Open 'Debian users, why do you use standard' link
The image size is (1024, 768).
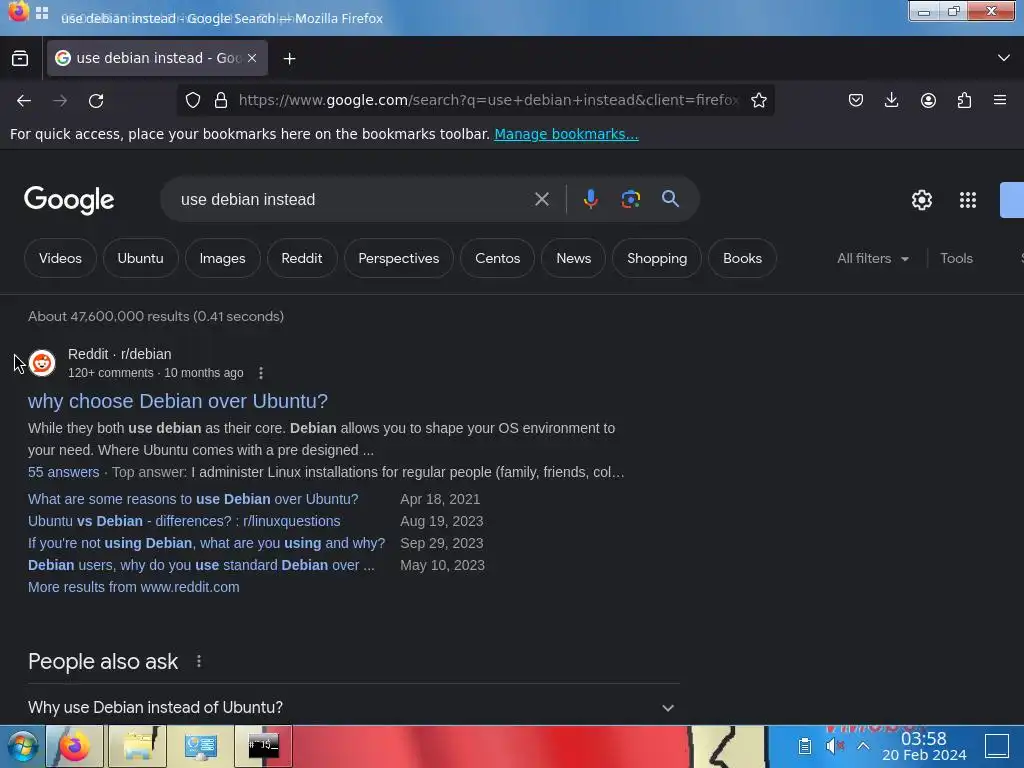pyautogui.click(x=201, y=565)
